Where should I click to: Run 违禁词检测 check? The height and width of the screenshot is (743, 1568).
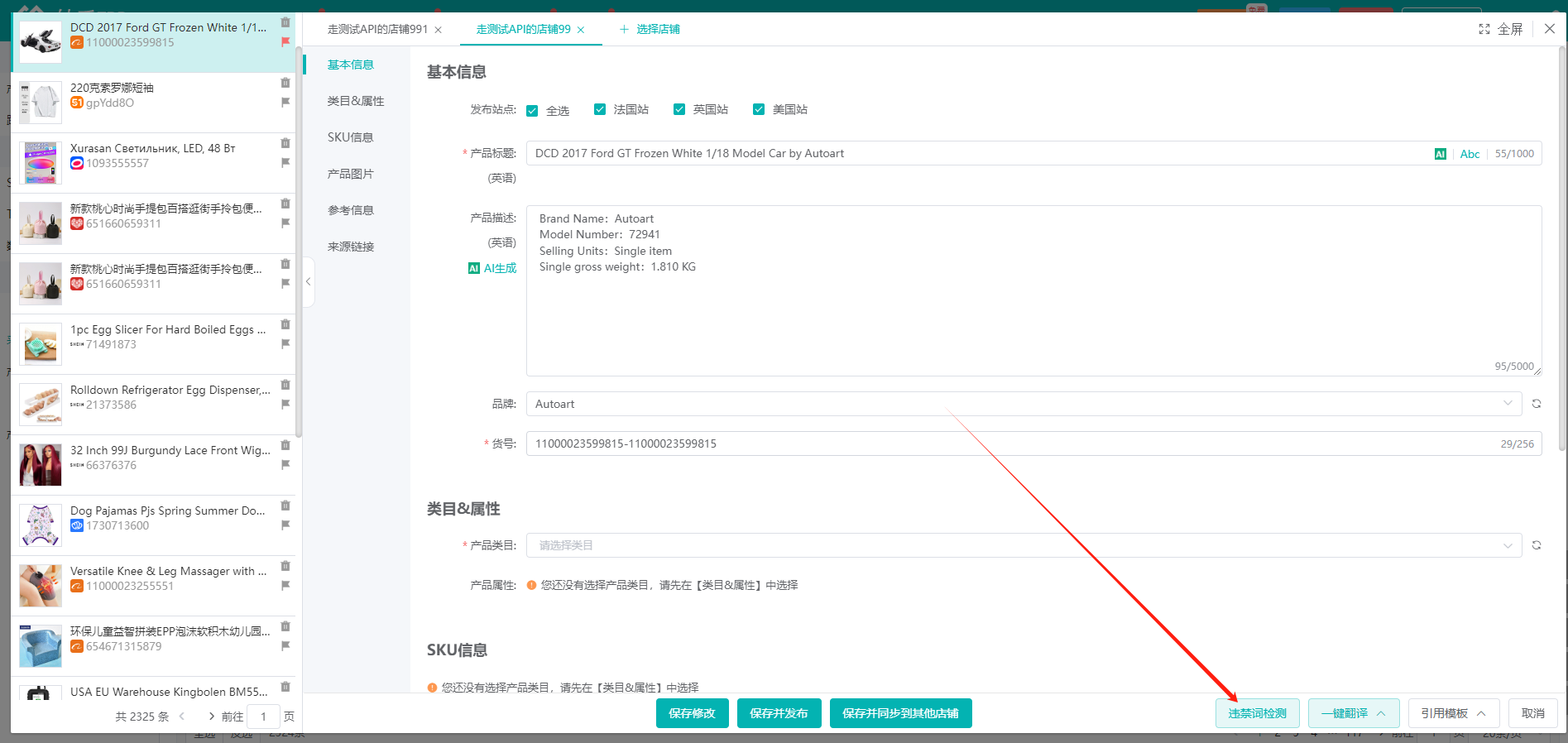click(x=1258, y=713)
